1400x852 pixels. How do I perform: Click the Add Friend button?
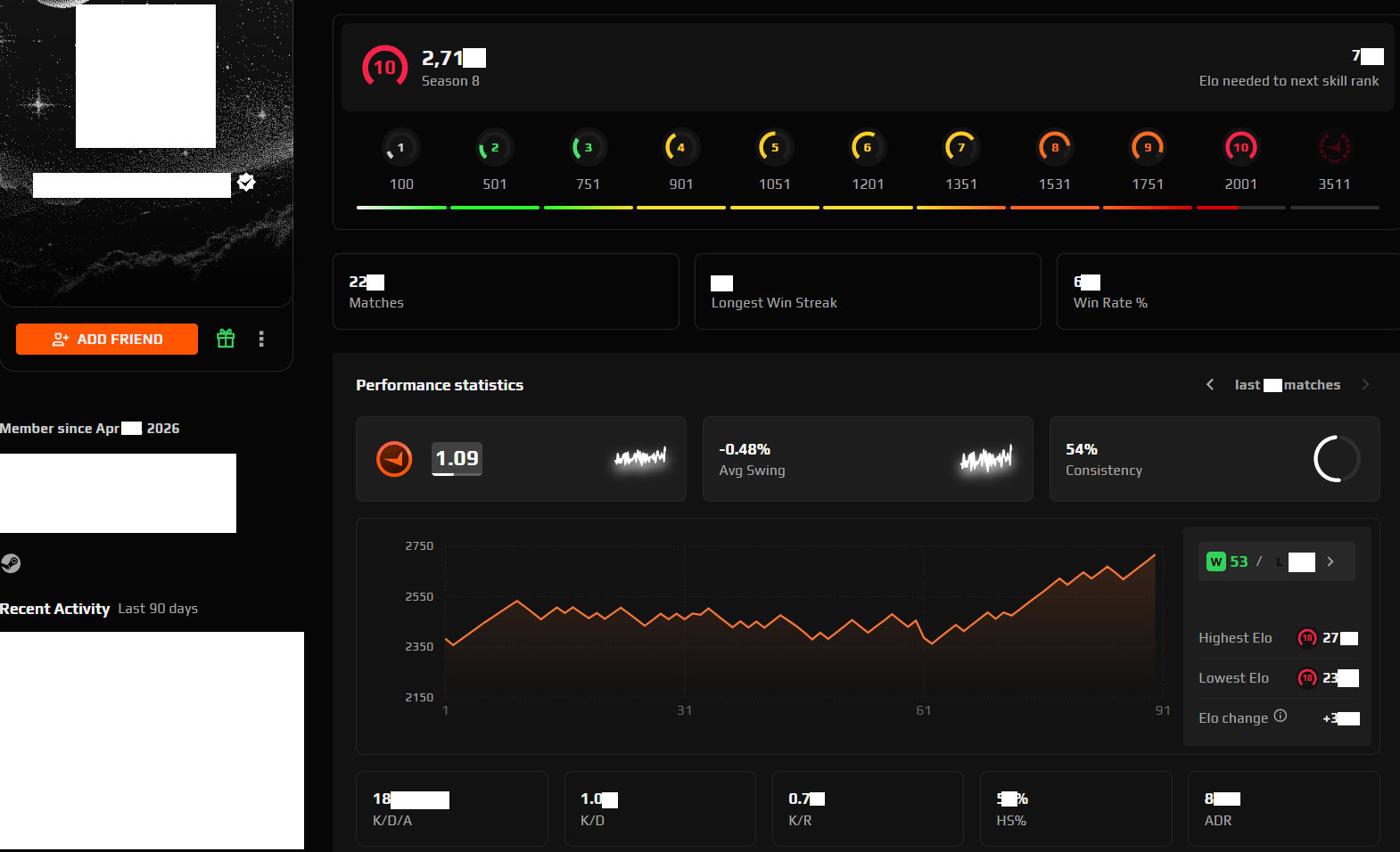tap(107, 339)
